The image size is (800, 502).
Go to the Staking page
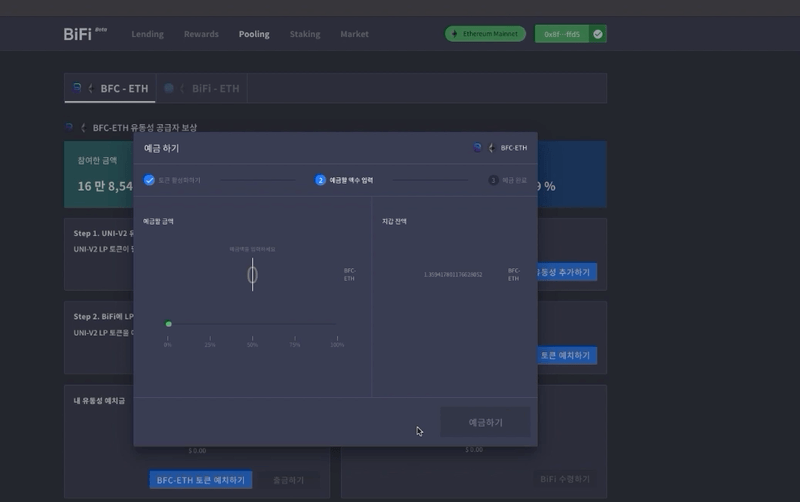click(x=305, y=34)
